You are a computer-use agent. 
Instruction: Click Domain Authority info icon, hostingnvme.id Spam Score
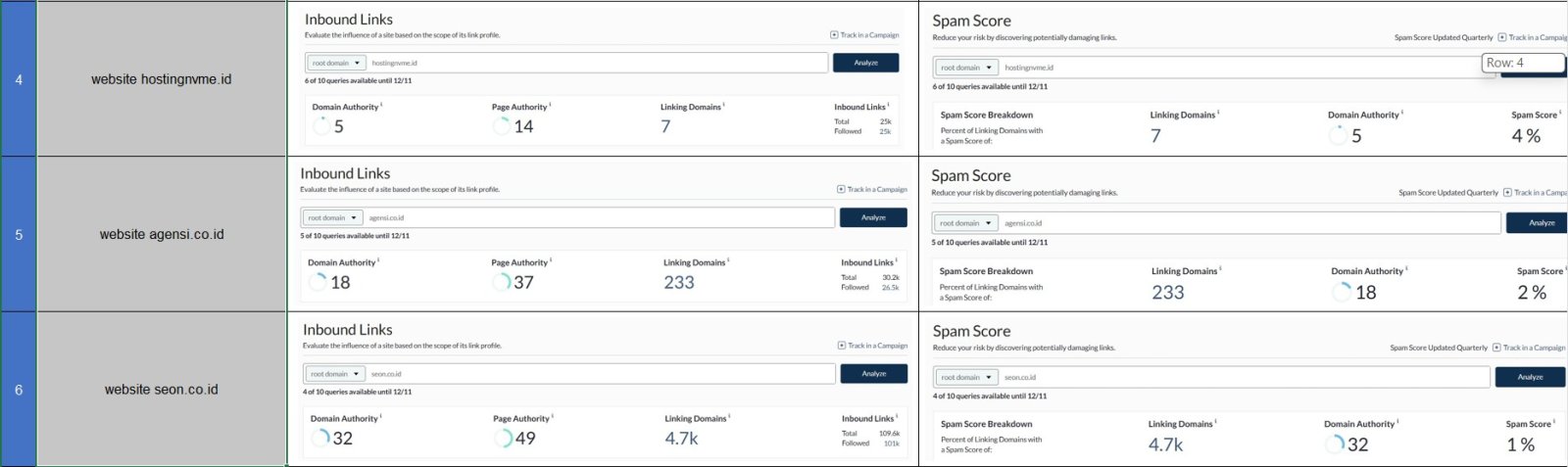(x=1402, y=113)
